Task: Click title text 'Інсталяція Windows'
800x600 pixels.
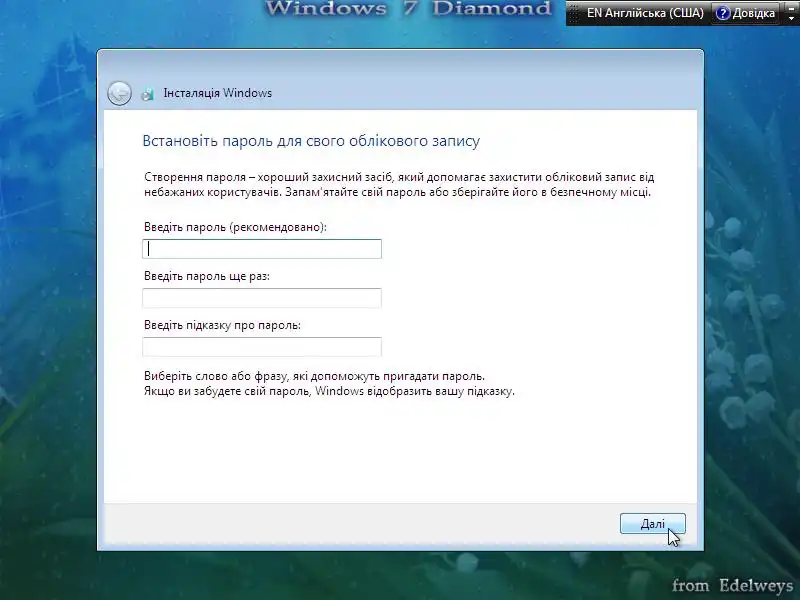Action: point(217,93)
